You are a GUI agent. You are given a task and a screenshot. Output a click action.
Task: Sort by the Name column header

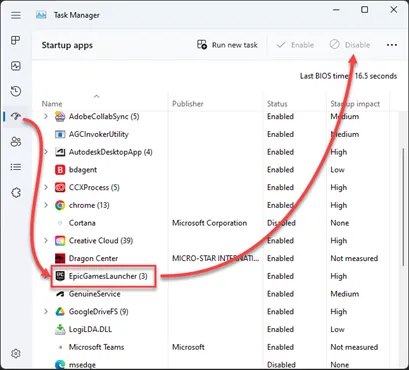click(52, 104)
